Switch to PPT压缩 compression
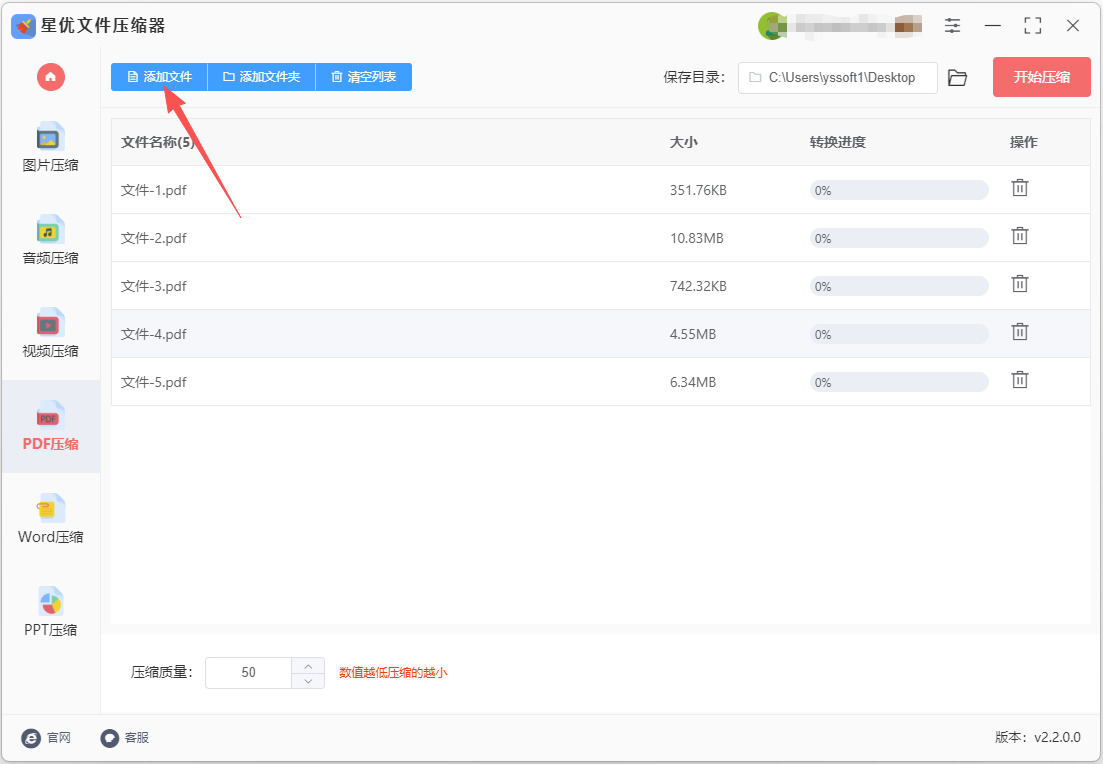1103x764 pixels. tap(51, 612)
